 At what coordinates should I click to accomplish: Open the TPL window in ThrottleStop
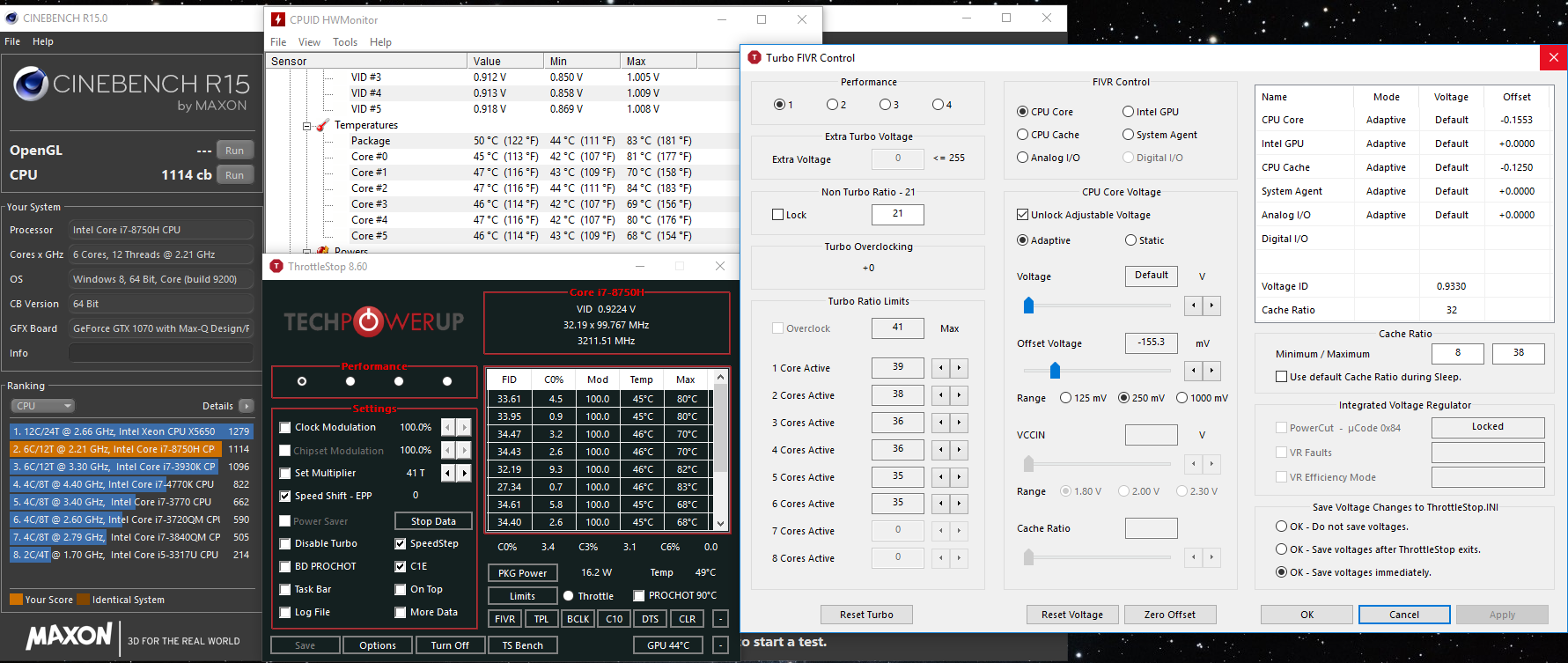[x=541, y=619]
